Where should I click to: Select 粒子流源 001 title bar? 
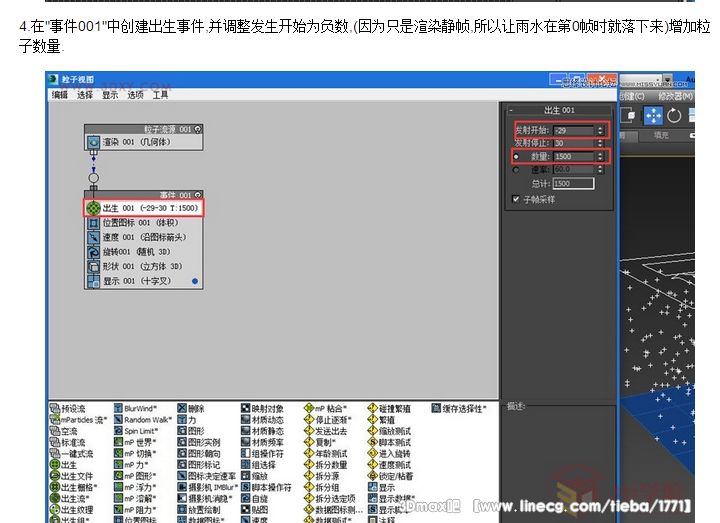(x=143, y=129)
